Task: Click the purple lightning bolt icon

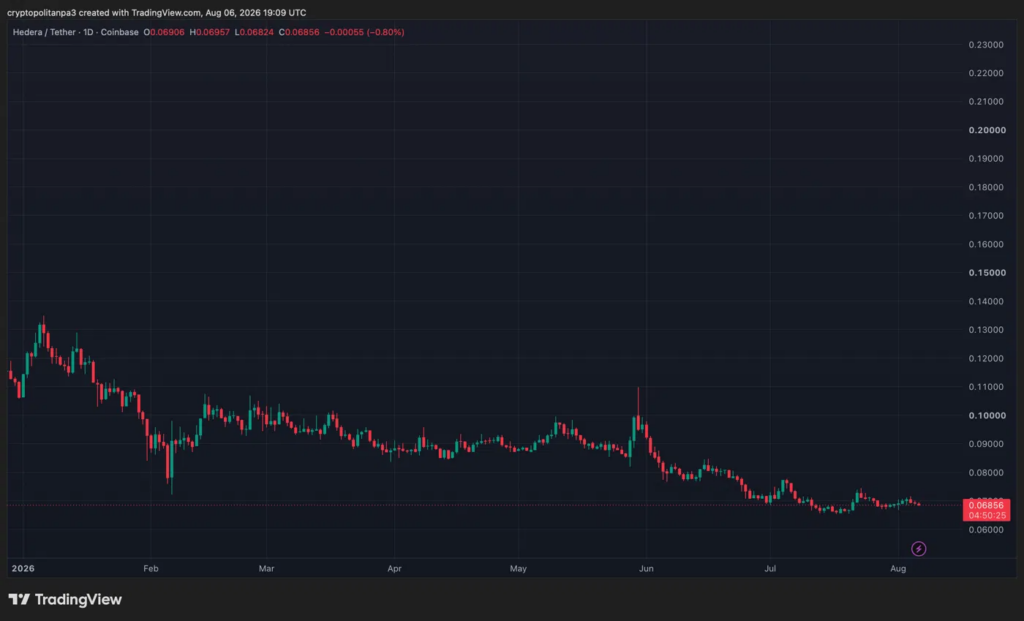Action: pos(918,549)
